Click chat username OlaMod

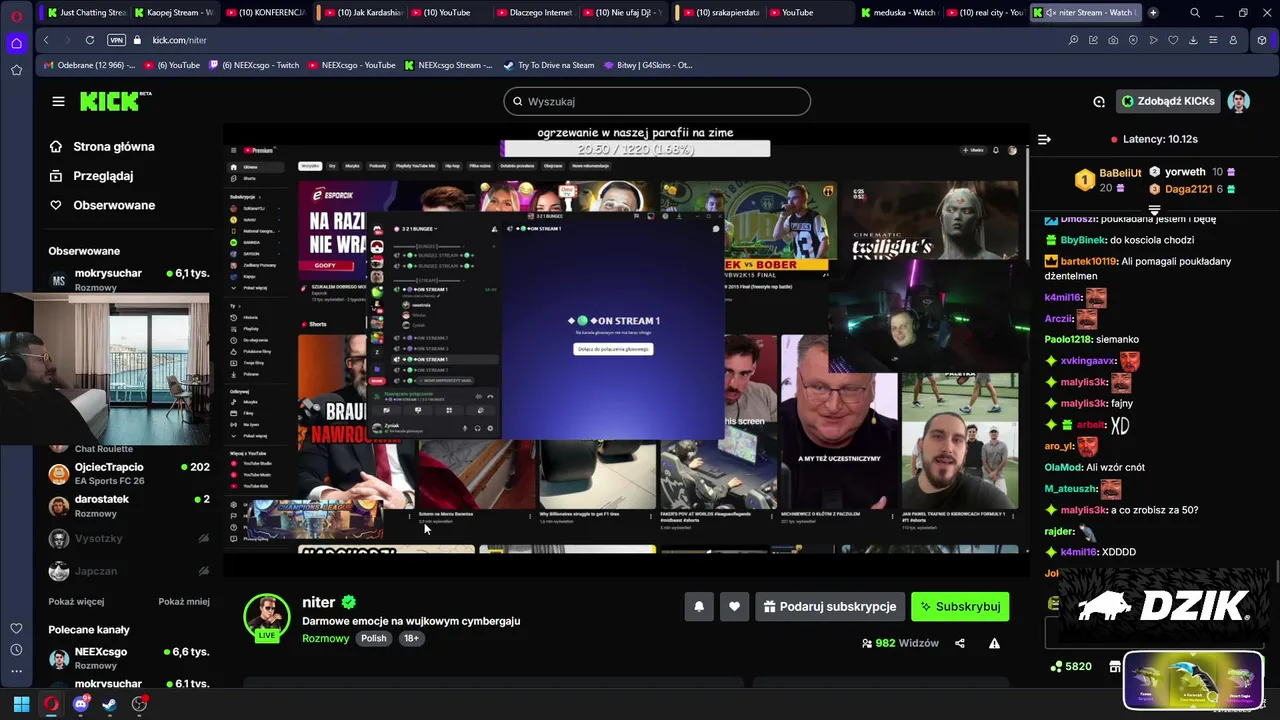(x=1063, y=467)
